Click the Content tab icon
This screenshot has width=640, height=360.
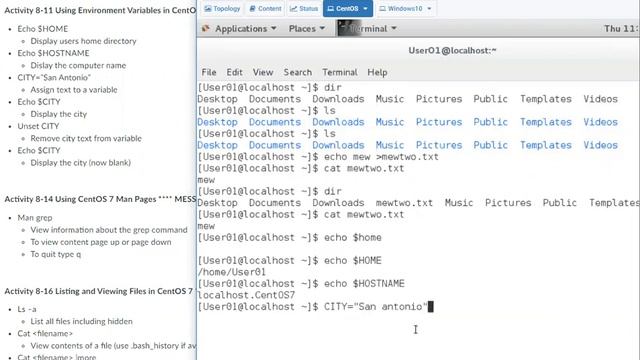tap(252, 9)
